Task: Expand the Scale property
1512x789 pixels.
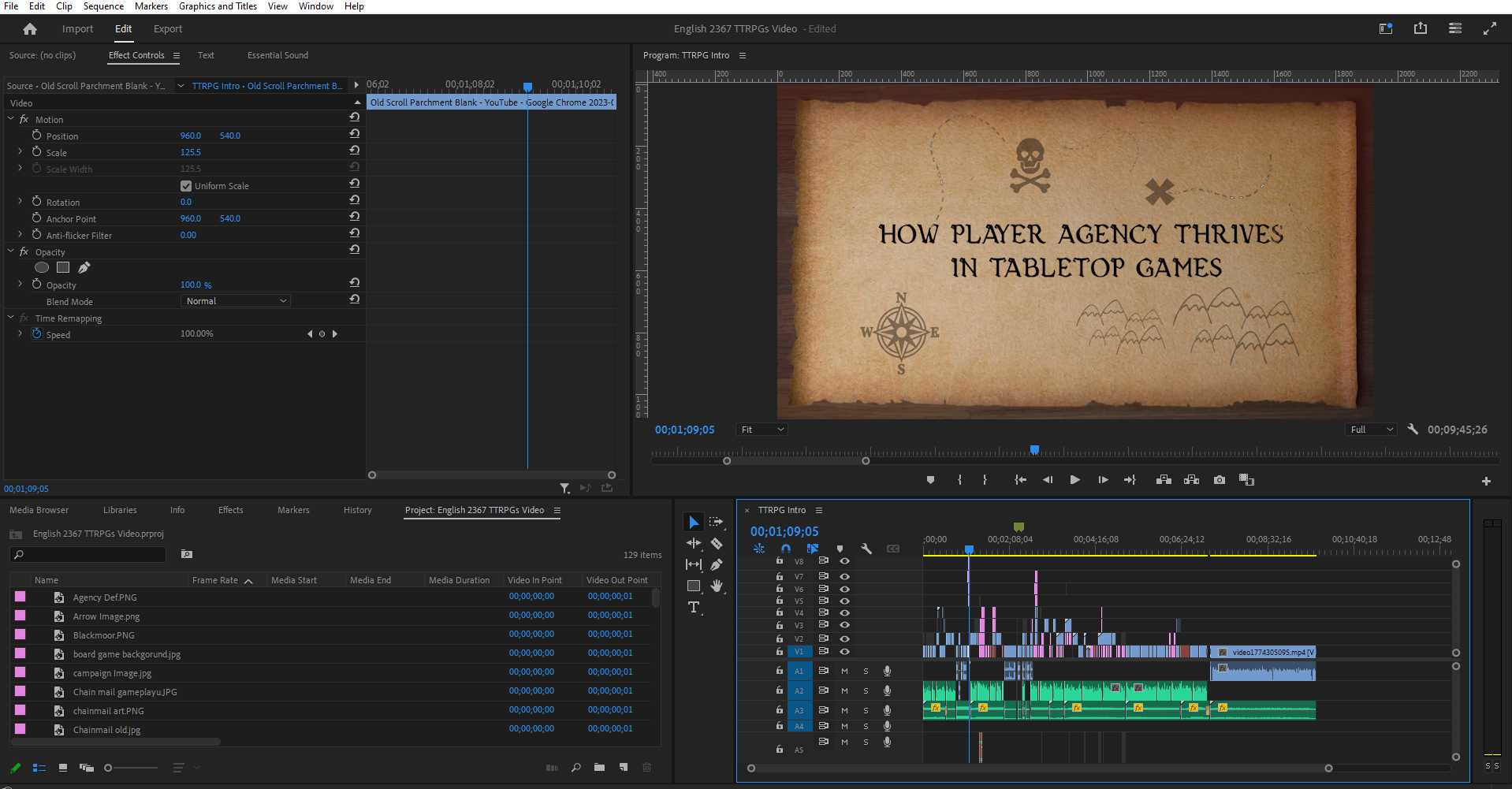Action: tap(20, 152)
